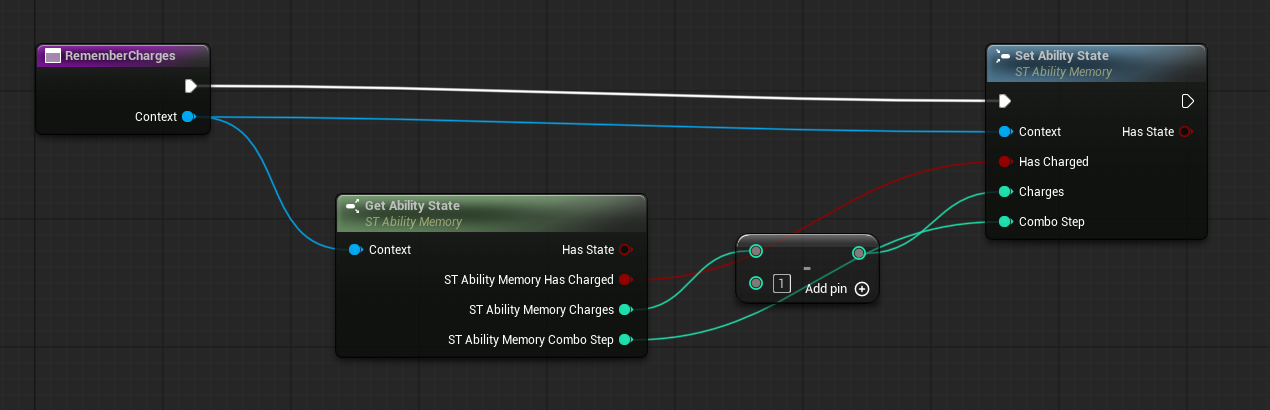Click Combo Step input pin
Viewport: 1270px width, 410px height.
[x=1005, y=221]
